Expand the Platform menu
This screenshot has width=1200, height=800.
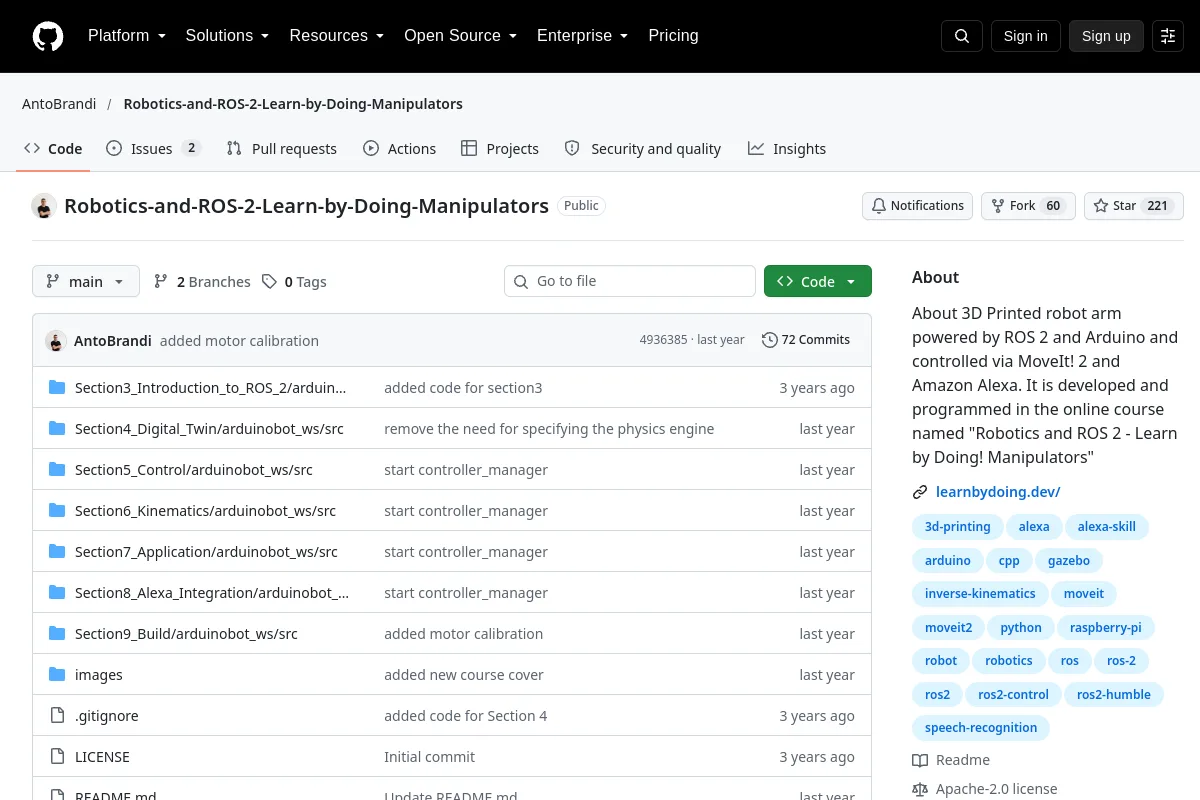127,36
